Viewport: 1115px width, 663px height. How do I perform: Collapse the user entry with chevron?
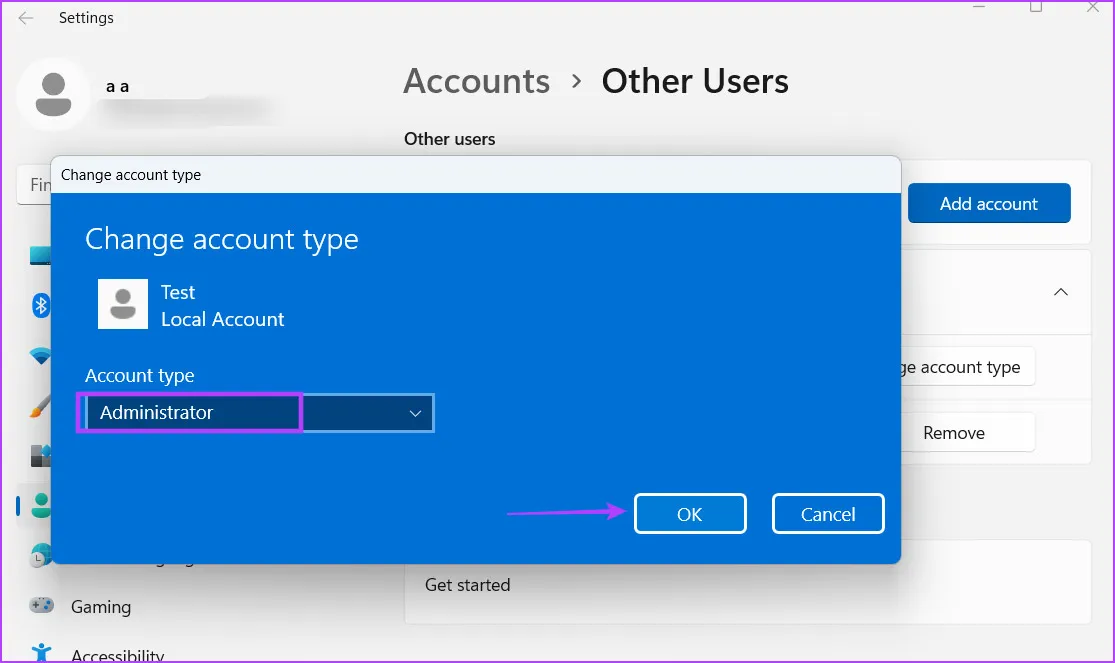point(1061,292)
